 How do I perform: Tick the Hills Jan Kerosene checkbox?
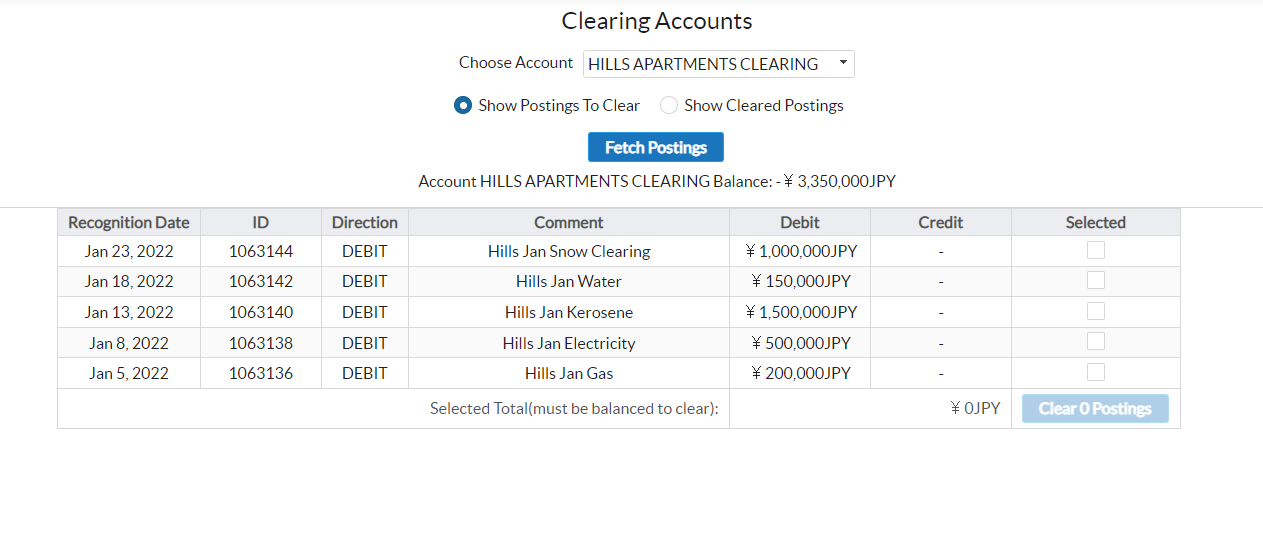coord(1095,311)
